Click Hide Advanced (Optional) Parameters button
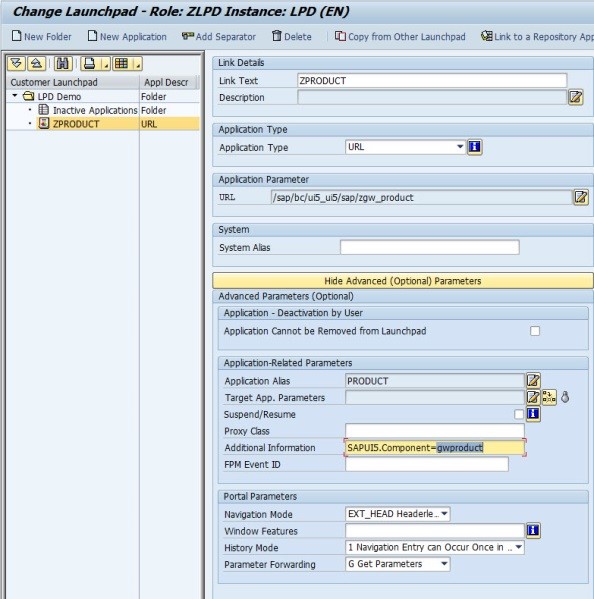The height and width of the screenshot is (599, 594). coord(403,281)
